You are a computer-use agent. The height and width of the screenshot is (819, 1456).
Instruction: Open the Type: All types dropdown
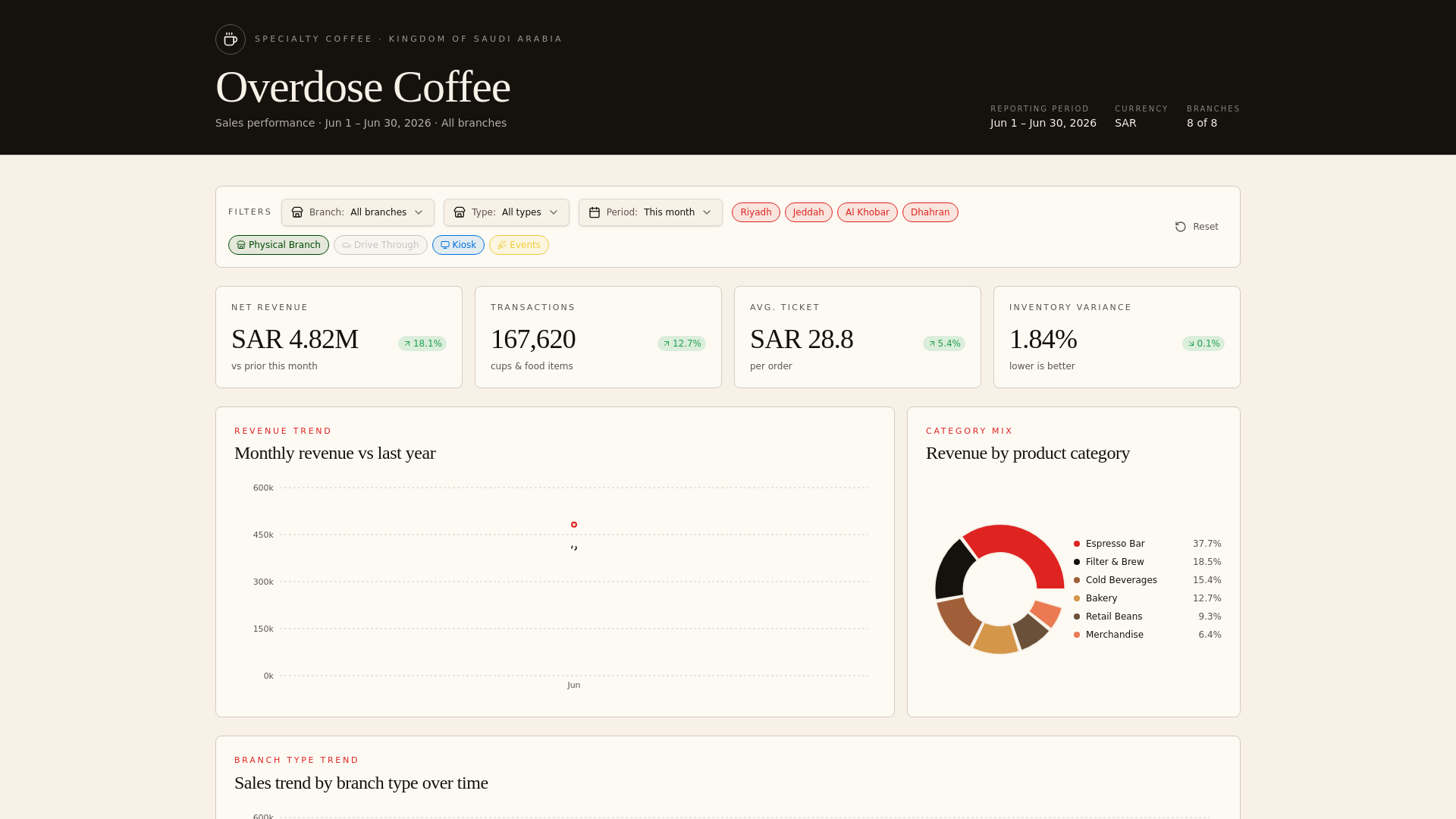tap(507, 212)
